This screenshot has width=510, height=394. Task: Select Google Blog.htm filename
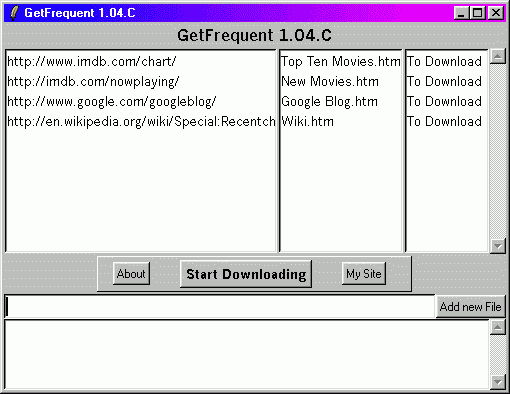[x=341, y=102]
